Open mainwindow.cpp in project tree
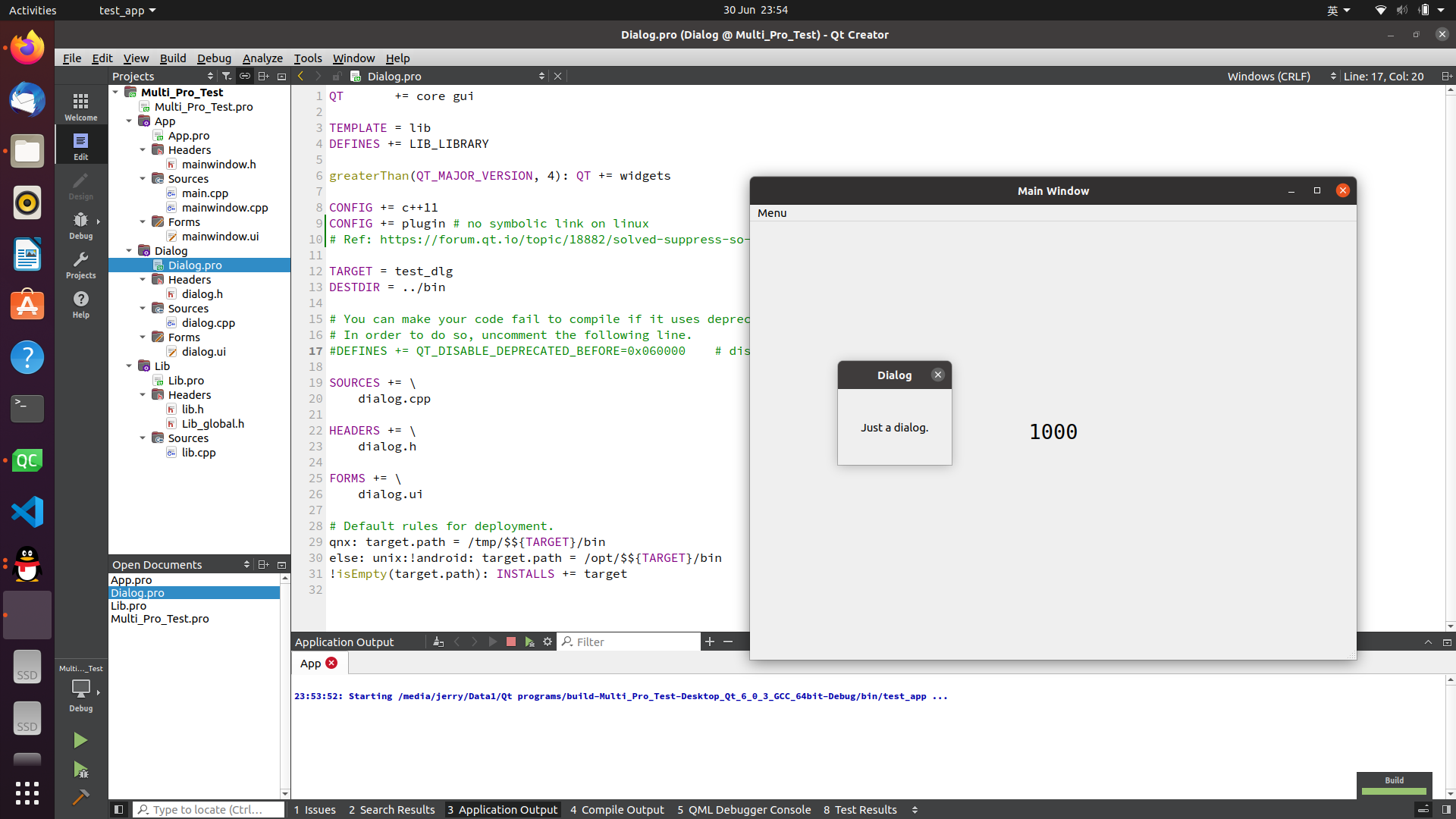Screen dimensions: 1456x819 coord(224,208)
